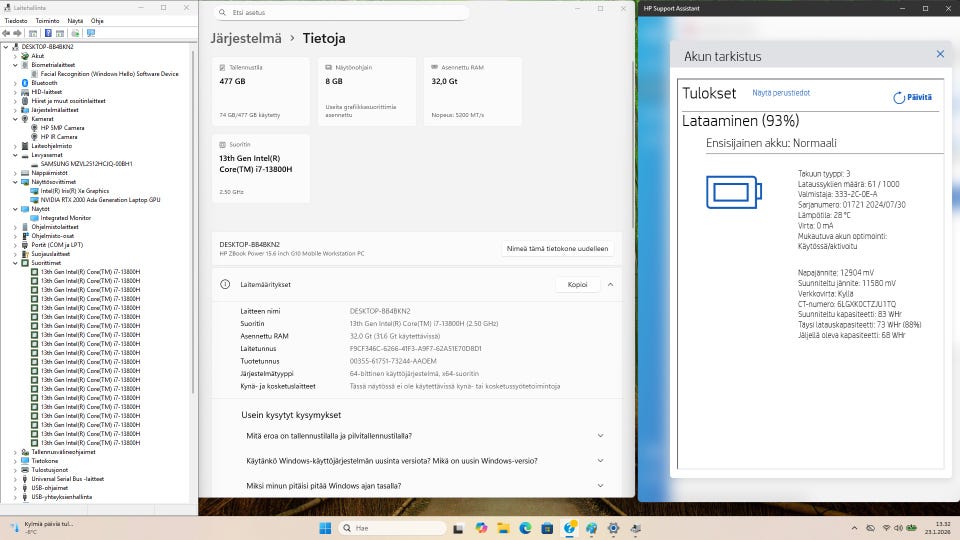Collapse the Laitemääritykset section chevron

click(x=610, y=285)
